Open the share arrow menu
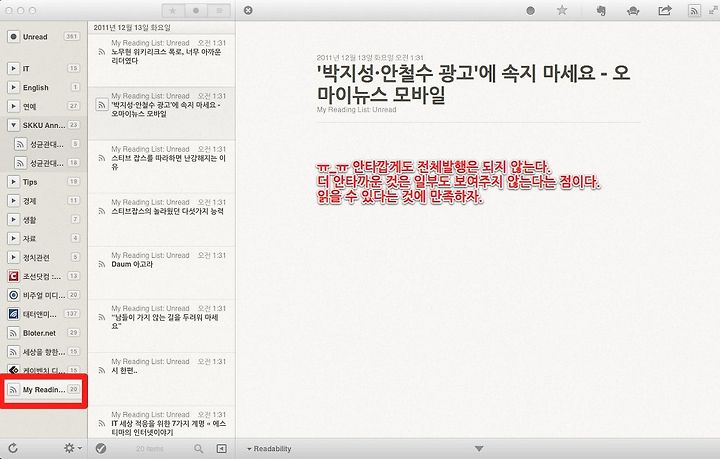This screenshot has width=720, height=459. point(664,10)
